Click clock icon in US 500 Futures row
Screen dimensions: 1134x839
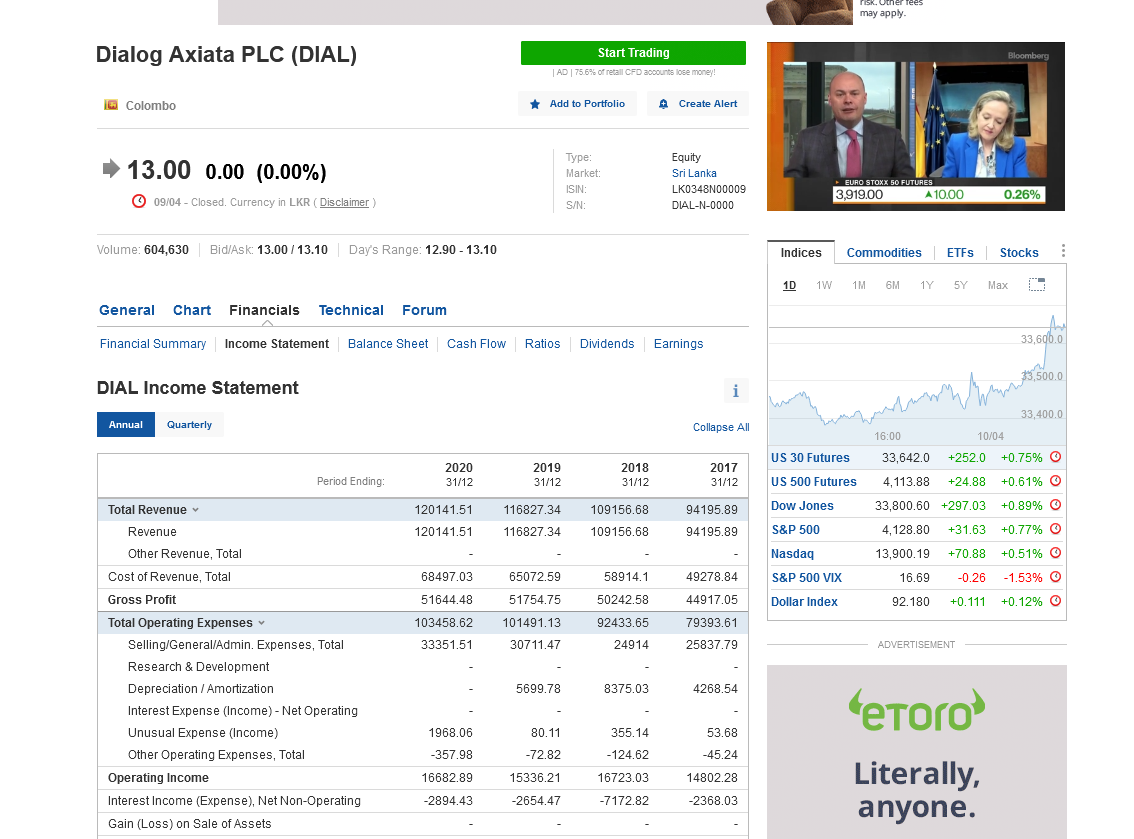(x=1055, y=481)
